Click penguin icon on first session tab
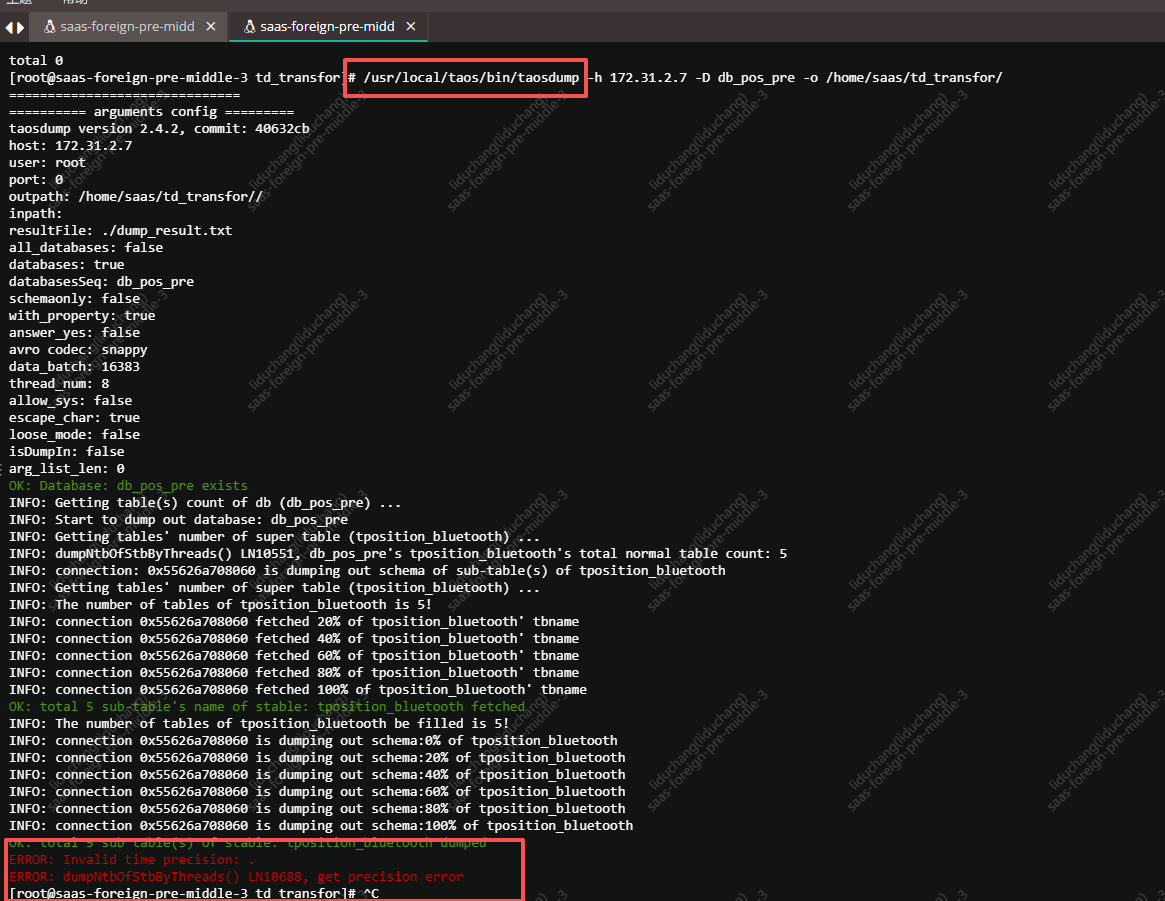 [50, 27]
